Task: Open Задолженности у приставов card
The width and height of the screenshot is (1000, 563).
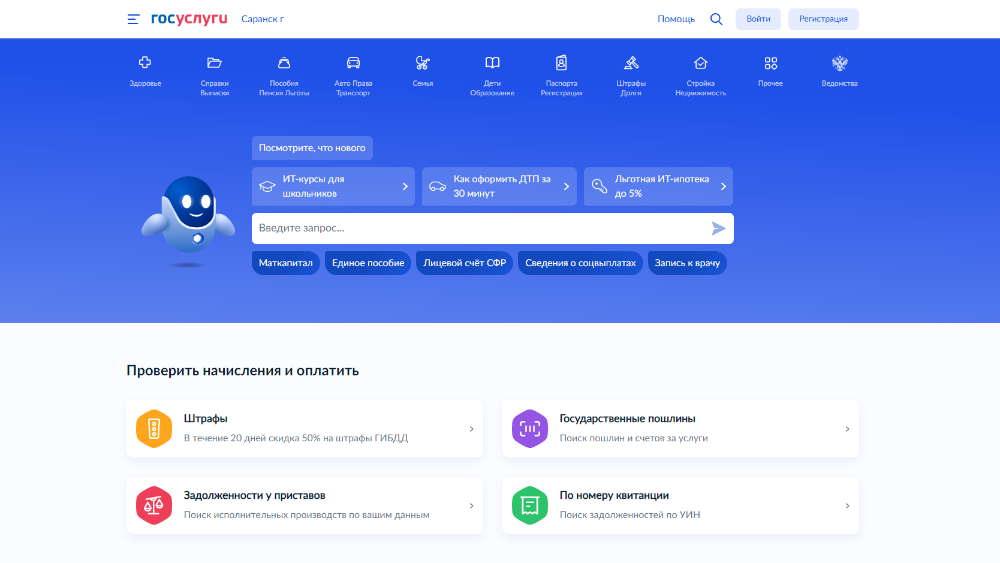Action: coord(305,506)
